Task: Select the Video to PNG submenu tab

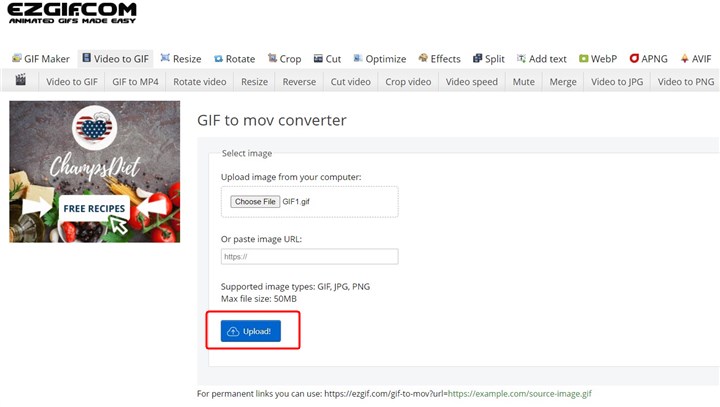Action: [x=686, y=82]
